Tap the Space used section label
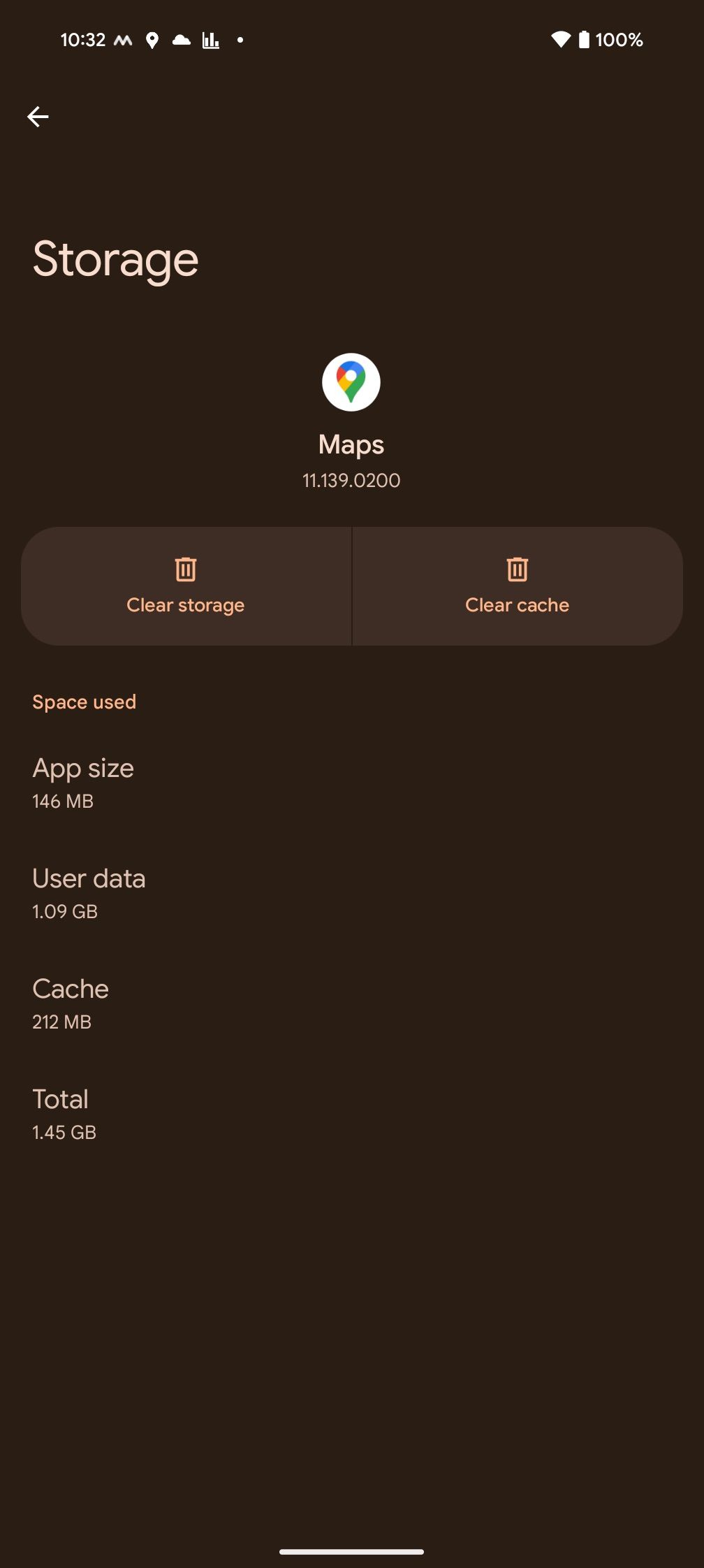Image resolution: width=704 pixels, height=1568 pixels. pyautogui.click(x=84, y=701)
